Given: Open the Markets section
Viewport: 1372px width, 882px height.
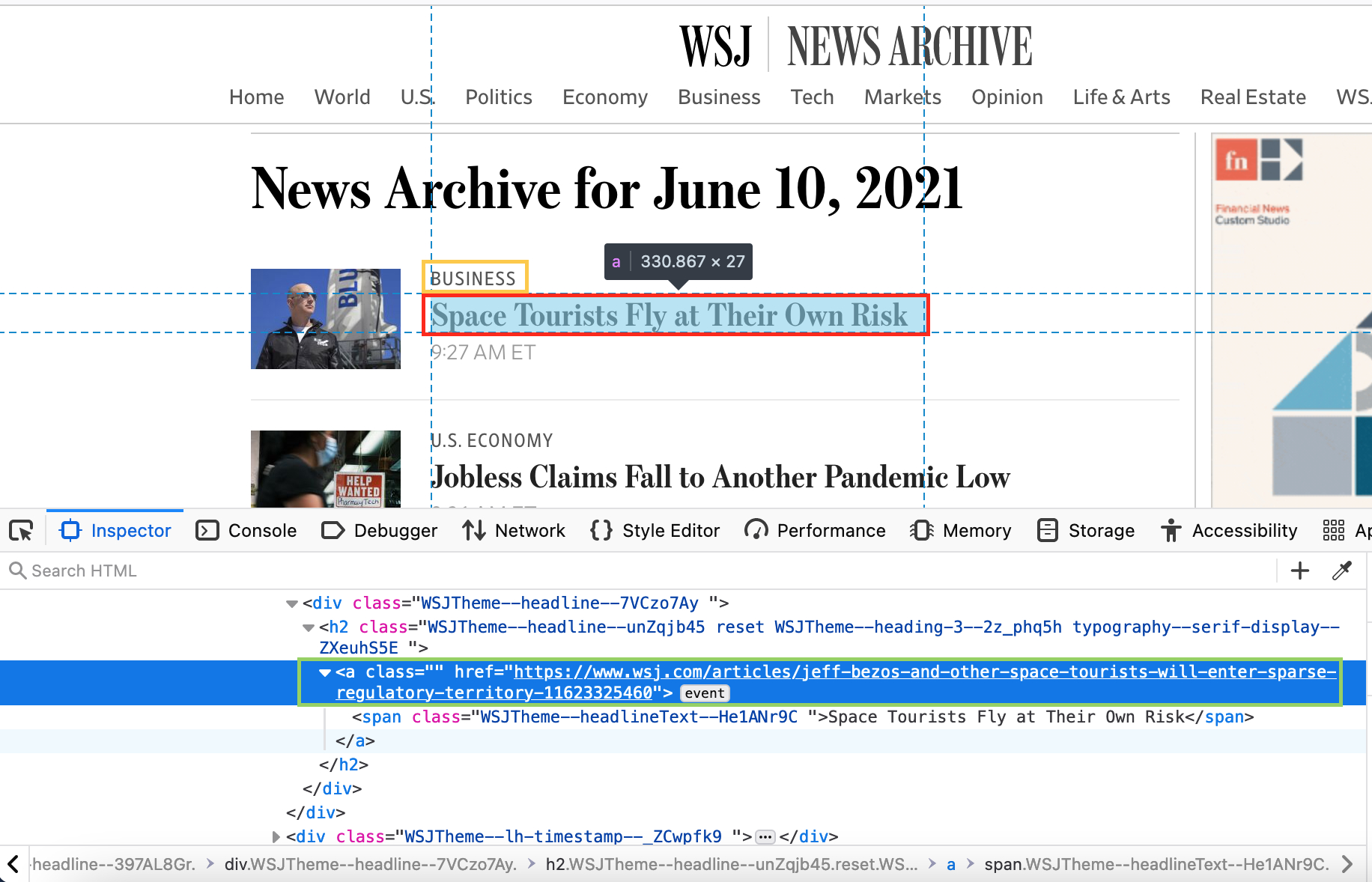Looking at the screenshot, I should (902, 97).
